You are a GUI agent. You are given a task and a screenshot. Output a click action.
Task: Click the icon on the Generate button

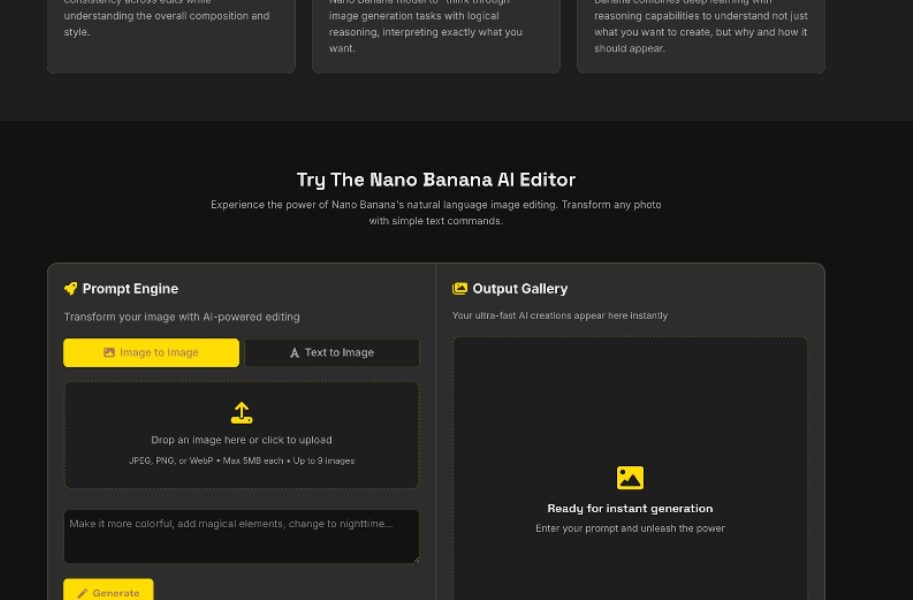pos(82,593)
